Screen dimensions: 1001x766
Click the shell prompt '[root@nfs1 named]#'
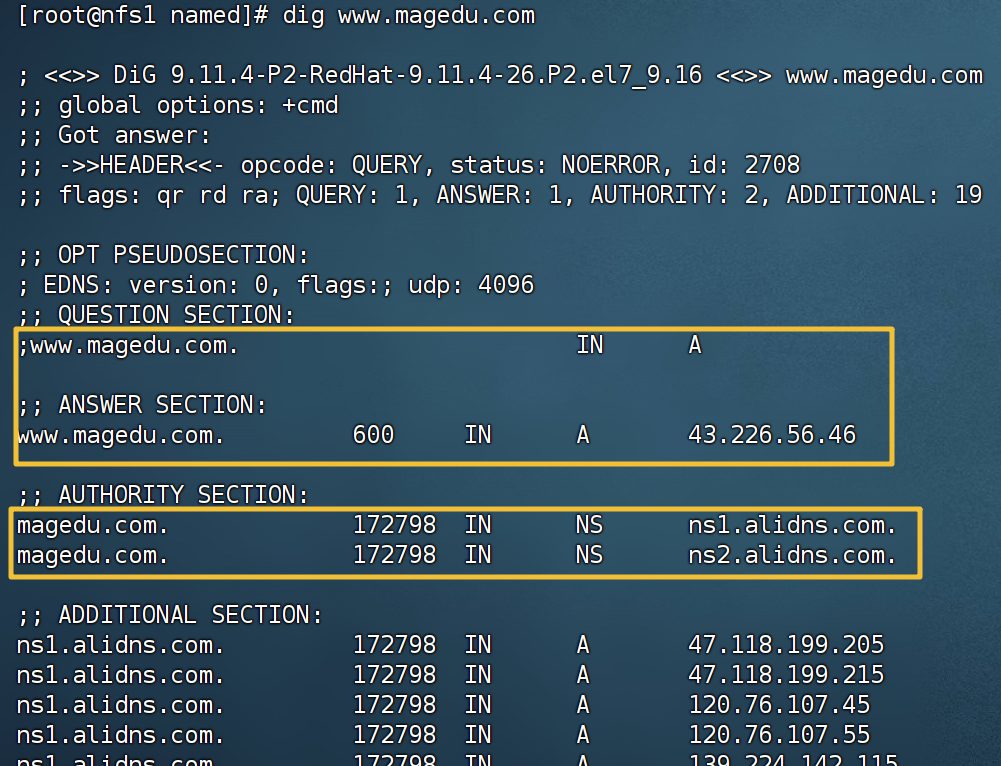coord(142,15)
